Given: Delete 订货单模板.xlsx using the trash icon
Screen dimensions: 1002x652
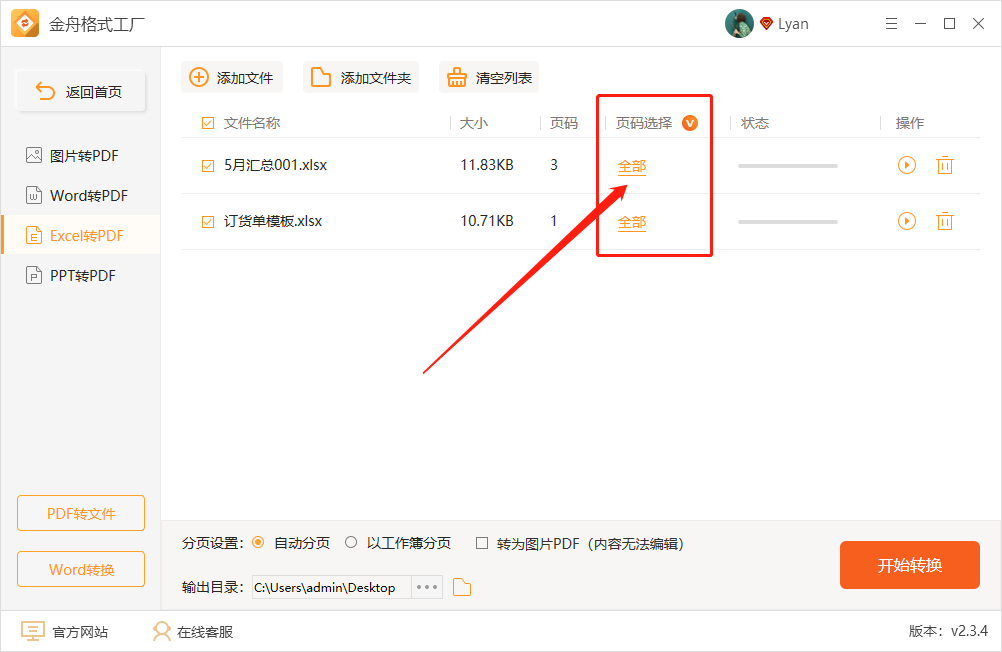Looking at the screenshot, I should pos(945,221).
